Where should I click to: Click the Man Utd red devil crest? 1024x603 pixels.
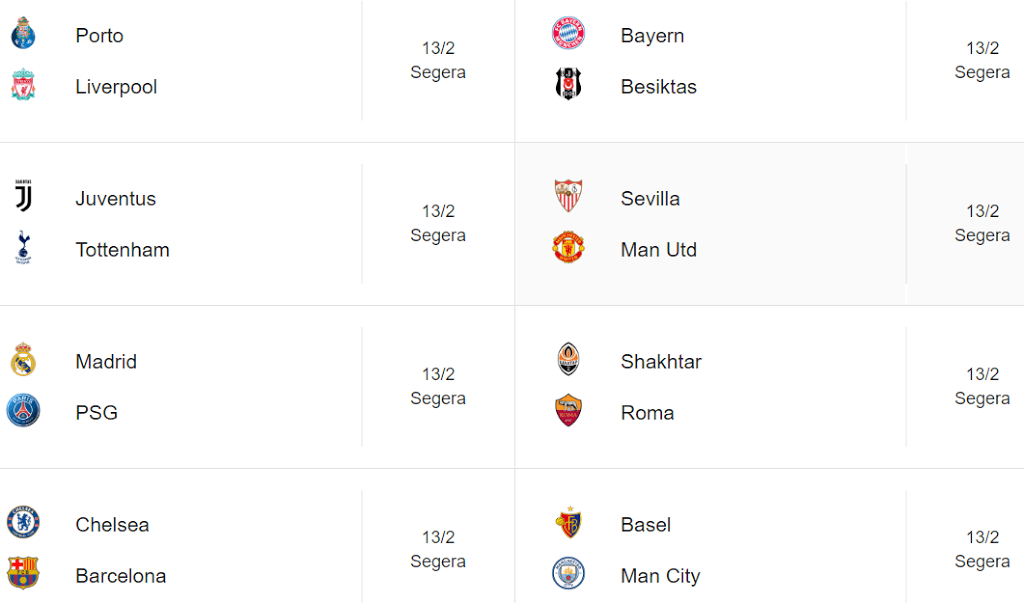(x=567, y=249)
